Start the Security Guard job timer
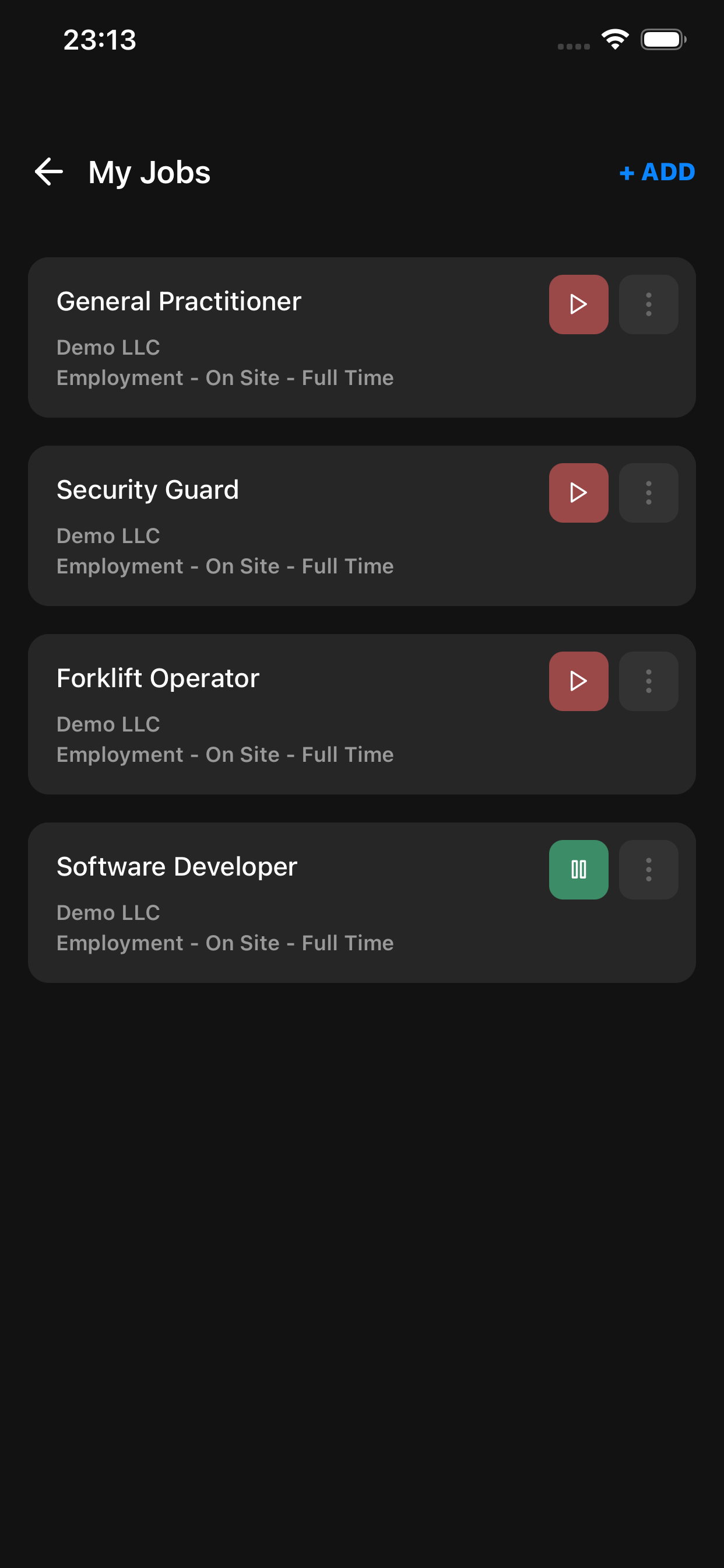Screen dimensions: 724x1568 (x=578, y=492)
